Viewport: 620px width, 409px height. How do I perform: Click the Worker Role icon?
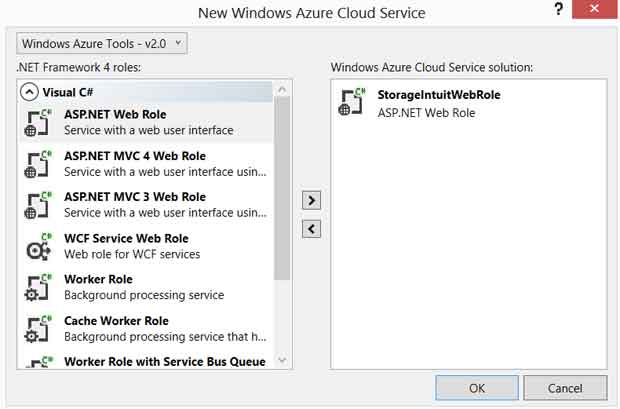point(38,288)
